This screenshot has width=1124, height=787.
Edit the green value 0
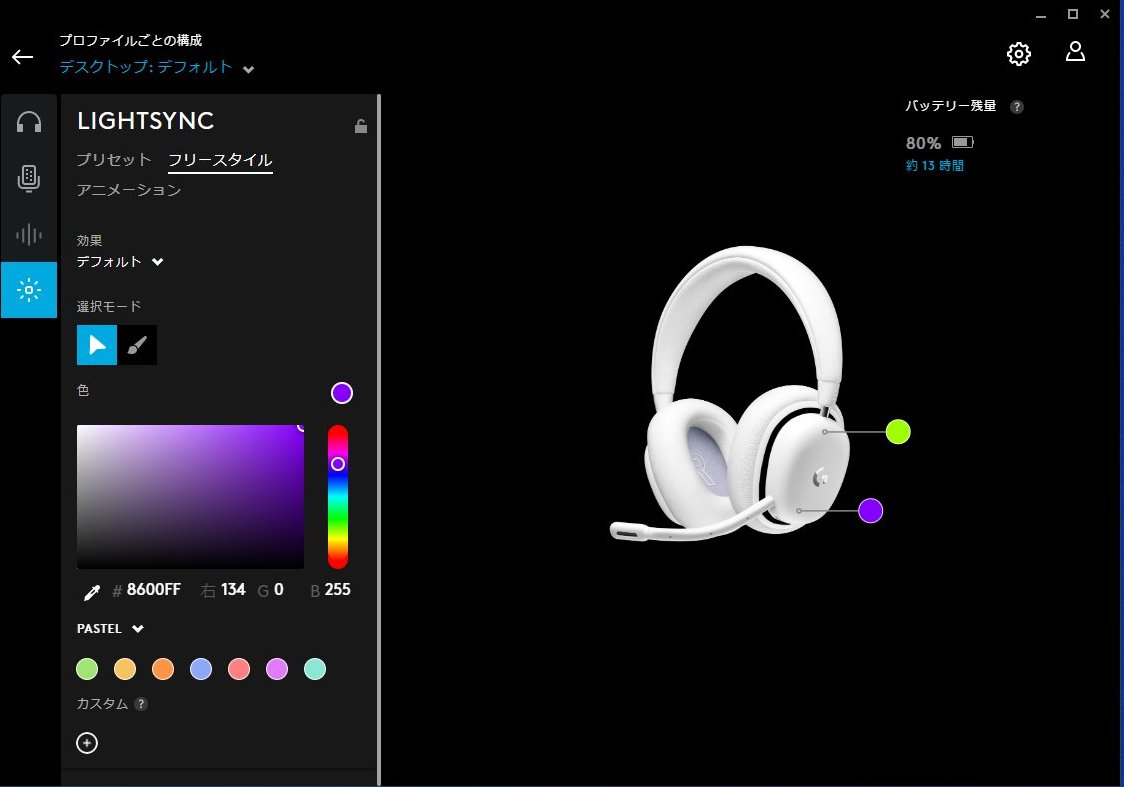279,589
